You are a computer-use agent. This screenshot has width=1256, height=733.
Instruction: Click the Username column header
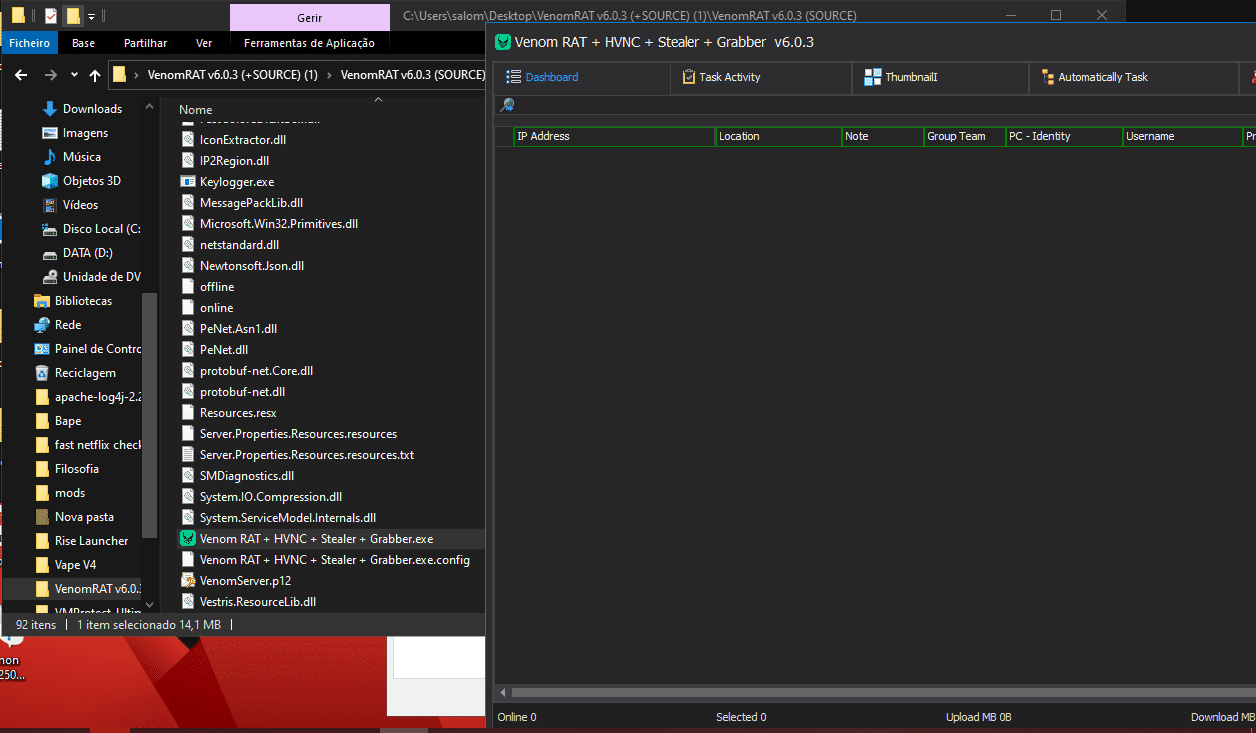(x=1182, y=136)
